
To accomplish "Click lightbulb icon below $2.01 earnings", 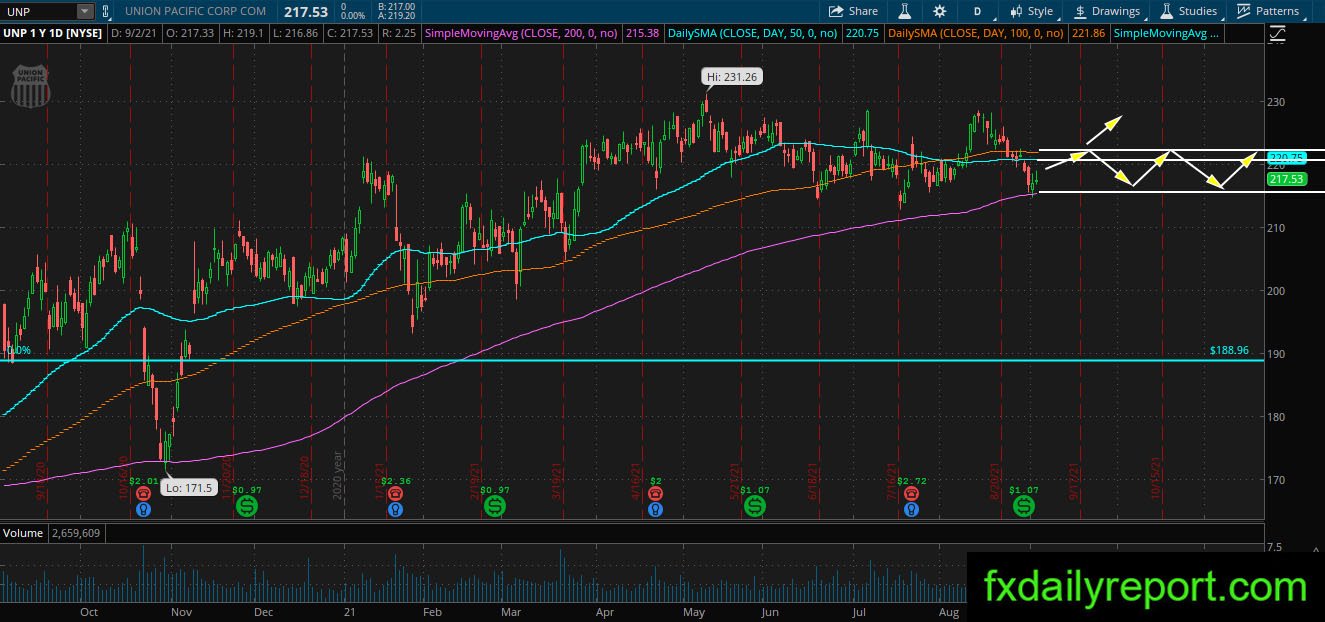I will click(x=143, y=509).
